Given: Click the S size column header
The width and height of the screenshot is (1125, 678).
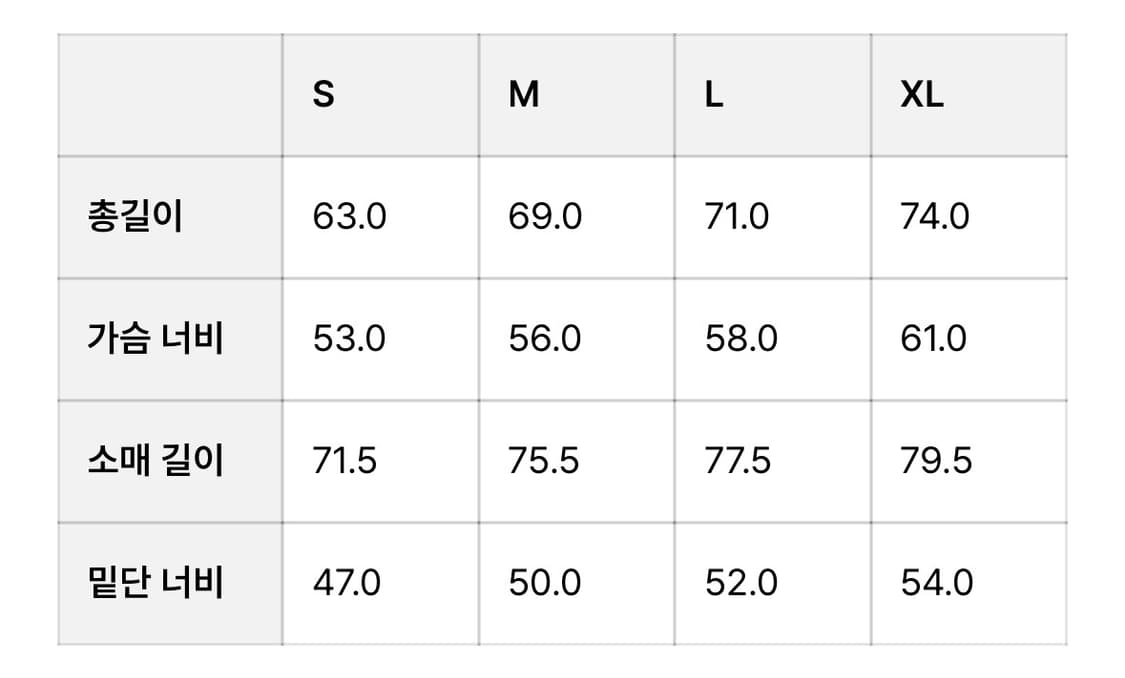Looking at the screenshot, I should pos(323,95).
